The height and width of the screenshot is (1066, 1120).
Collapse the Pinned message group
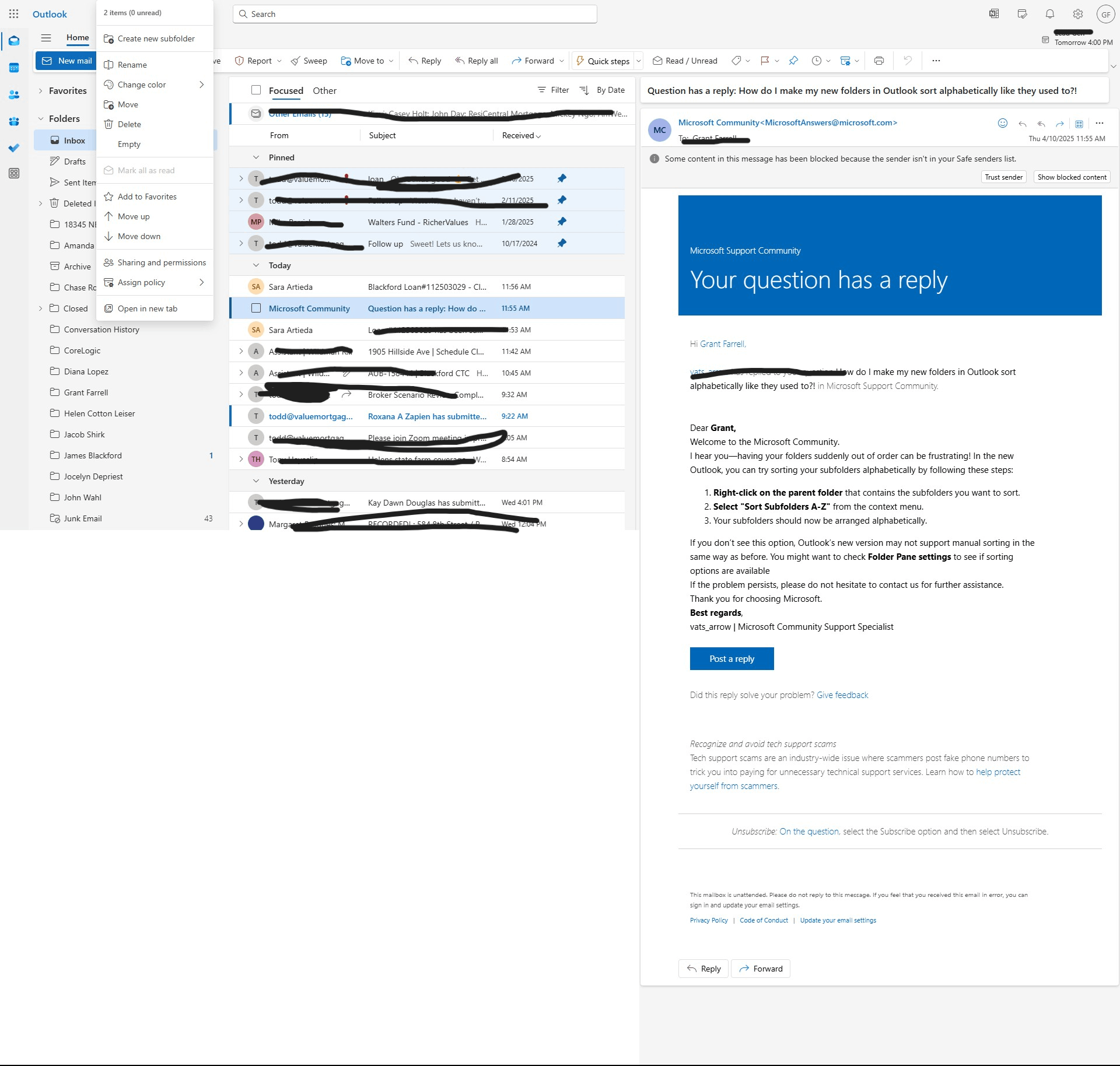(x=256, y=156)
